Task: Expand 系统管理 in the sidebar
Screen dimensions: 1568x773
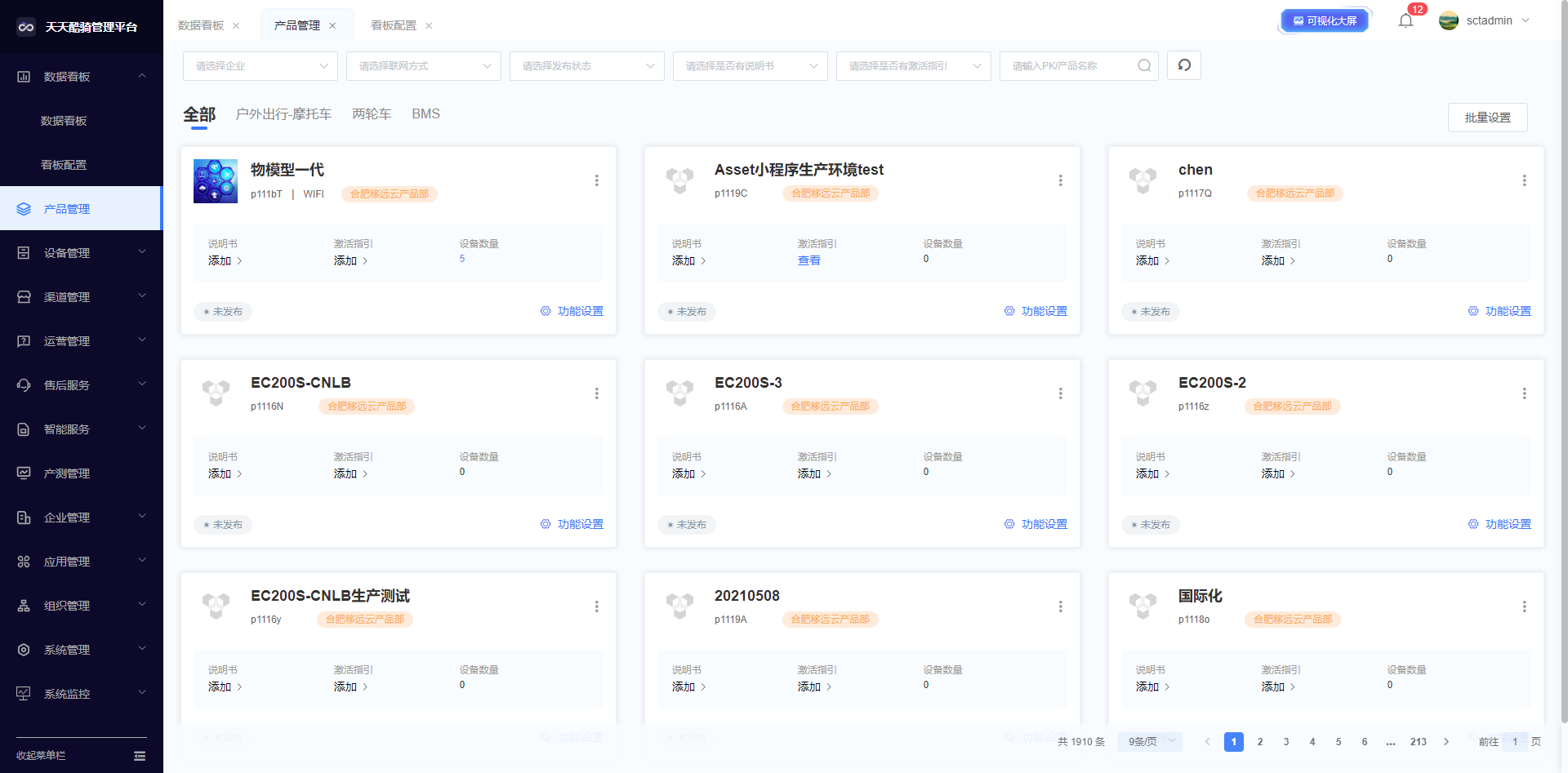Action: tap(82, 650)
